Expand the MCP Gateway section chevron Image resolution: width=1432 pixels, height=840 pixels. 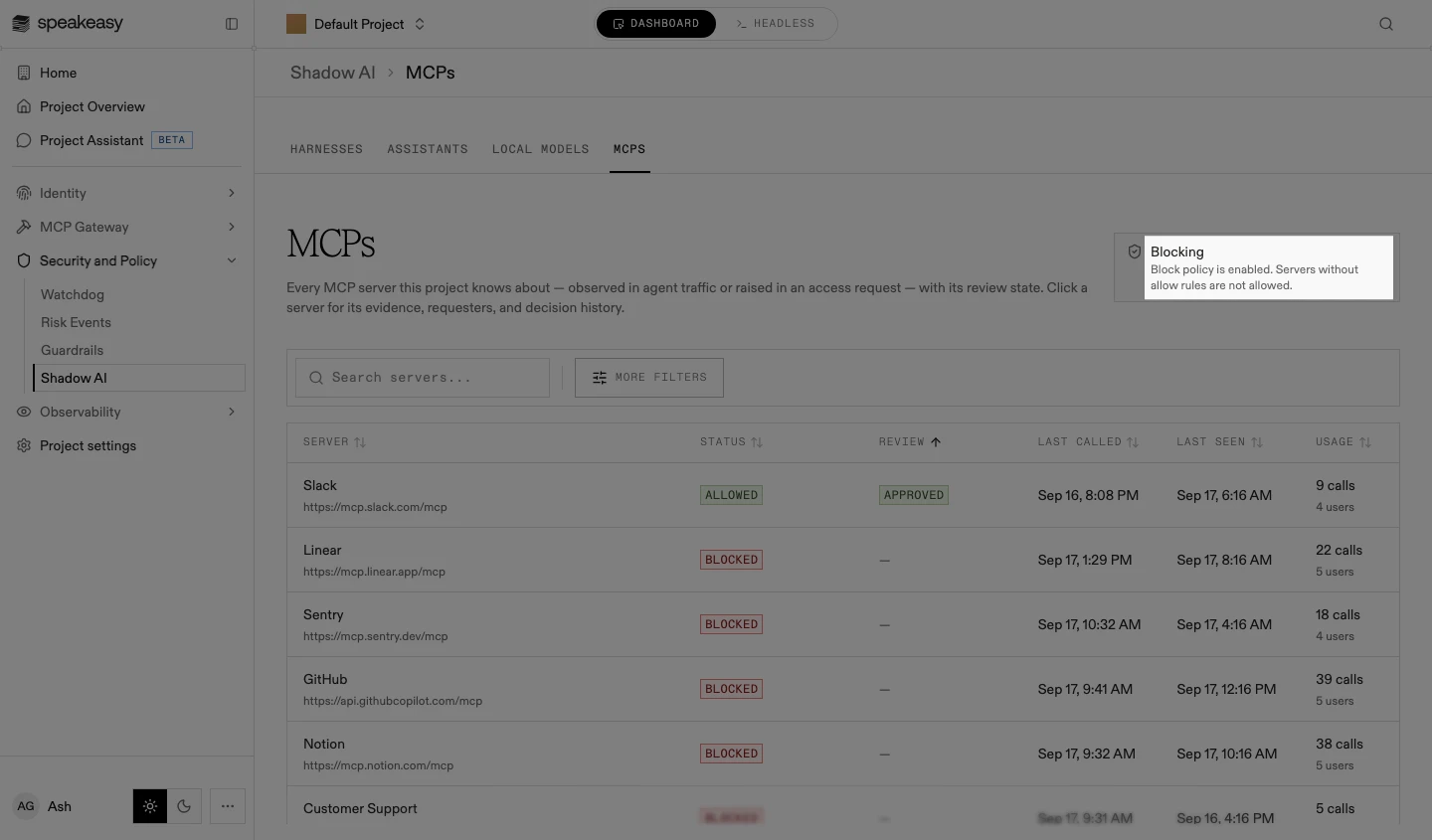pyautogui.click(x=232, y=227)
